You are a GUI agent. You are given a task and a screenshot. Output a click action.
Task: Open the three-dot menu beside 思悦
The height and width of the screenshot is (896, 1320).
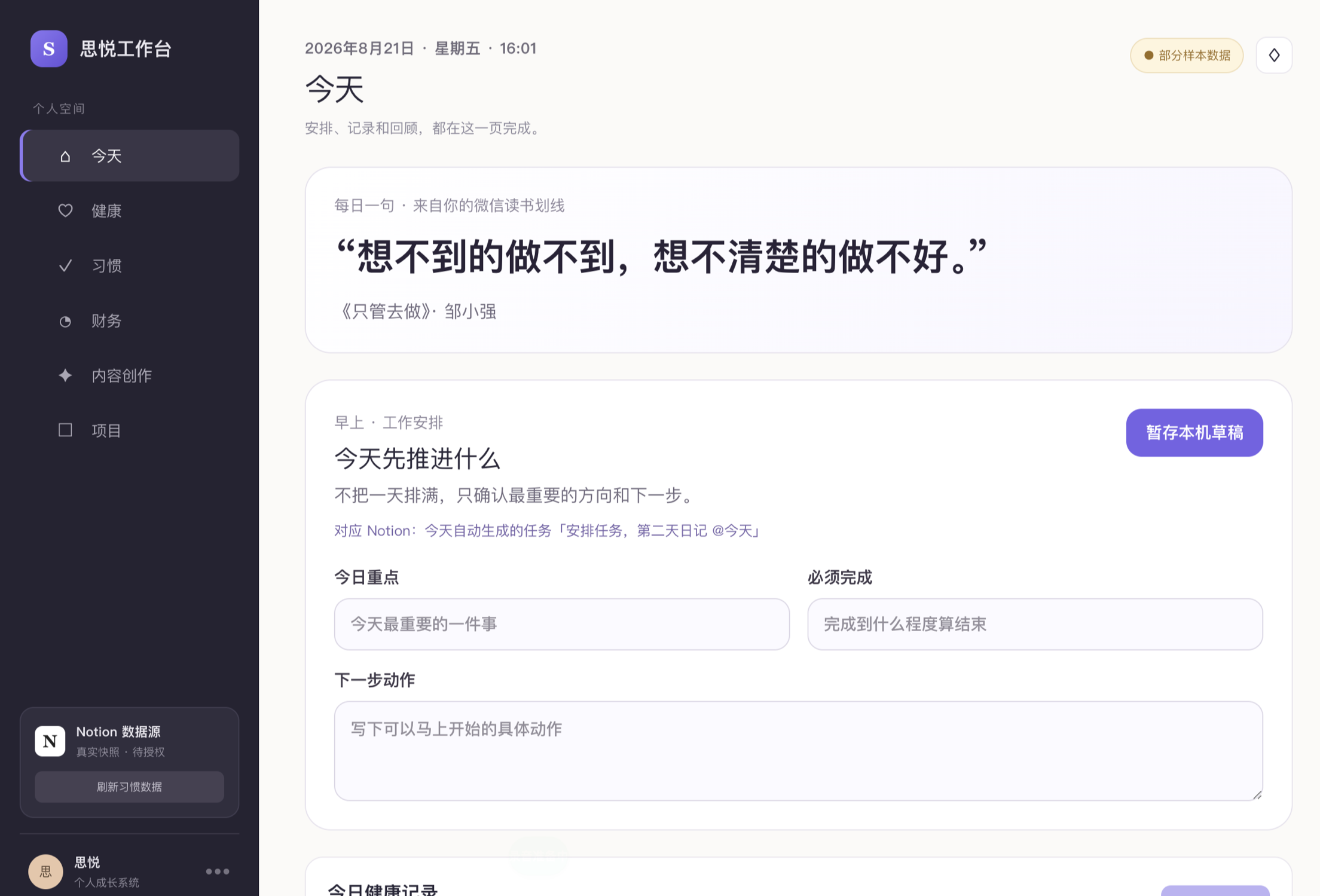click(x=218, y=871)
